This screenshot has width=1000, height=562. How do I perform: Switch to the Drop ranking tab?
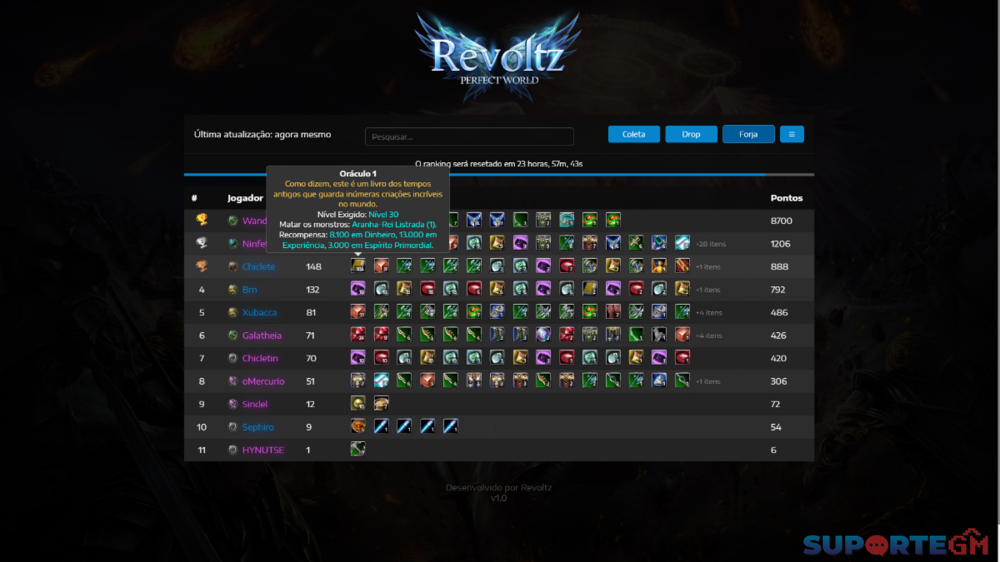(691, 134)
